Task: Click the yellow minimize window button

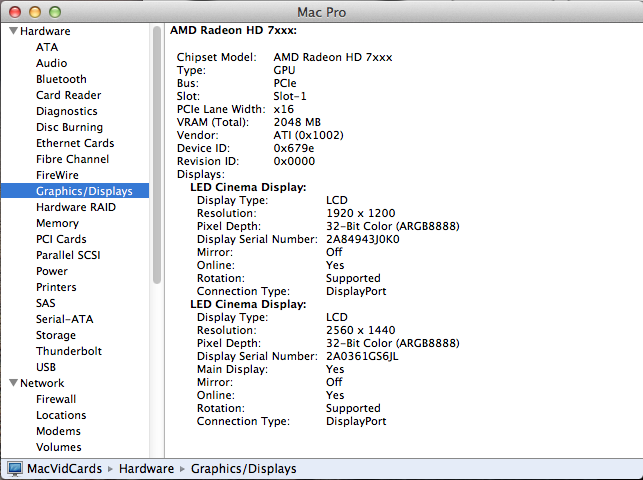Action: click(35, 12)
